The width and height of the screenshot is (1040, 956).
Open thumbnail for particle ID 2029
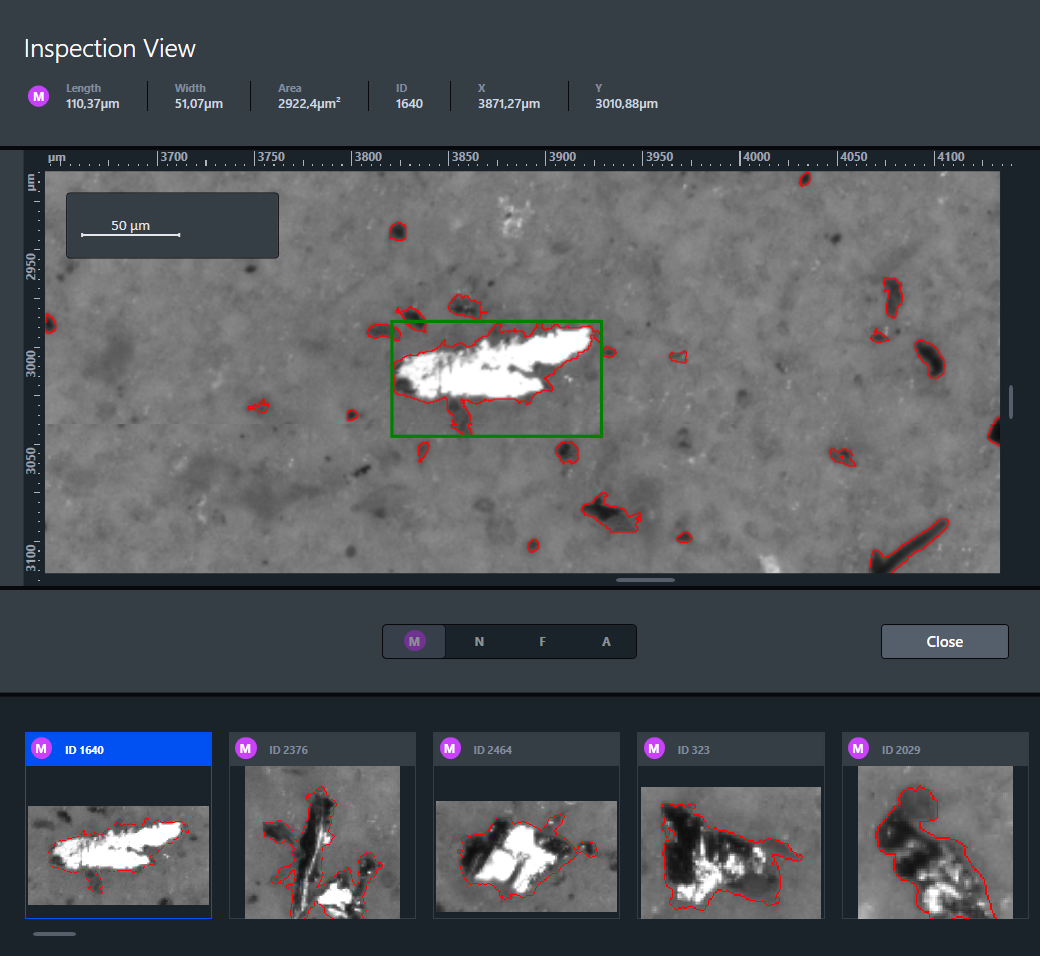tap(934, 842)
